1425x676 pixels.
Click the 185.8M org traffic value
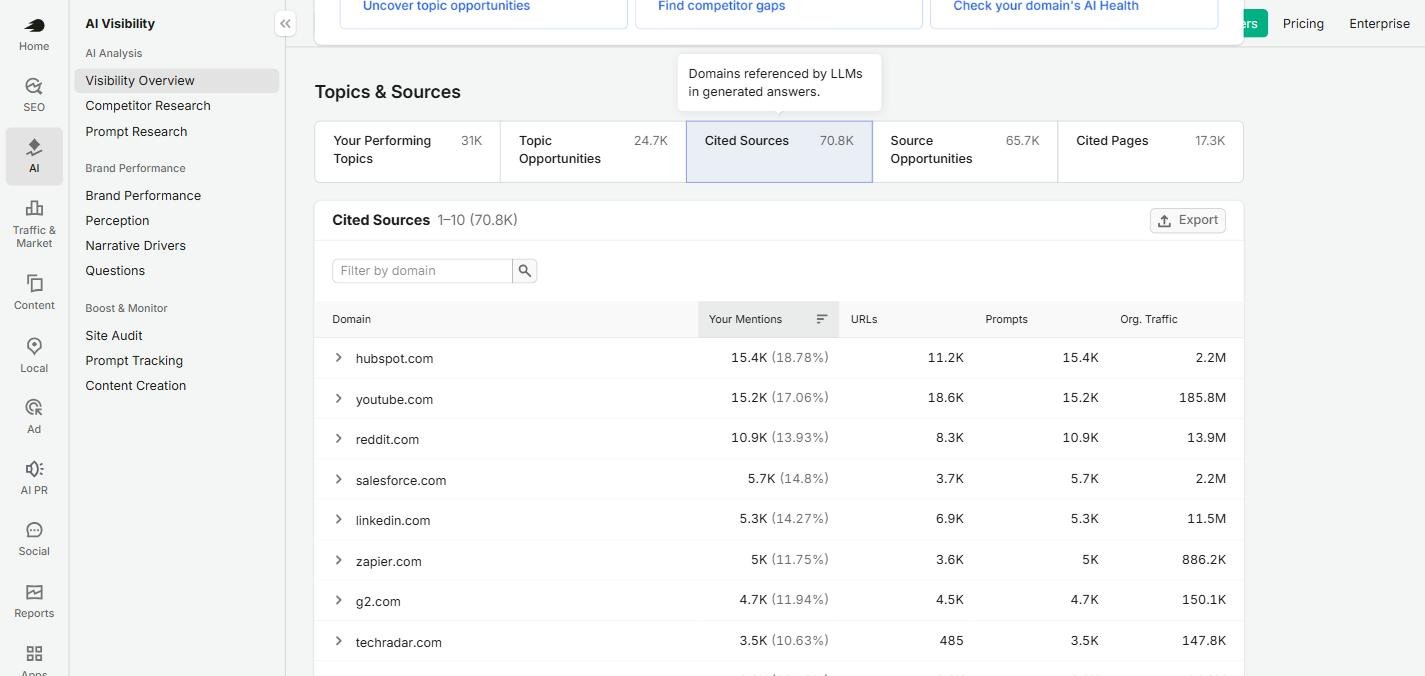pos(1202,398)
